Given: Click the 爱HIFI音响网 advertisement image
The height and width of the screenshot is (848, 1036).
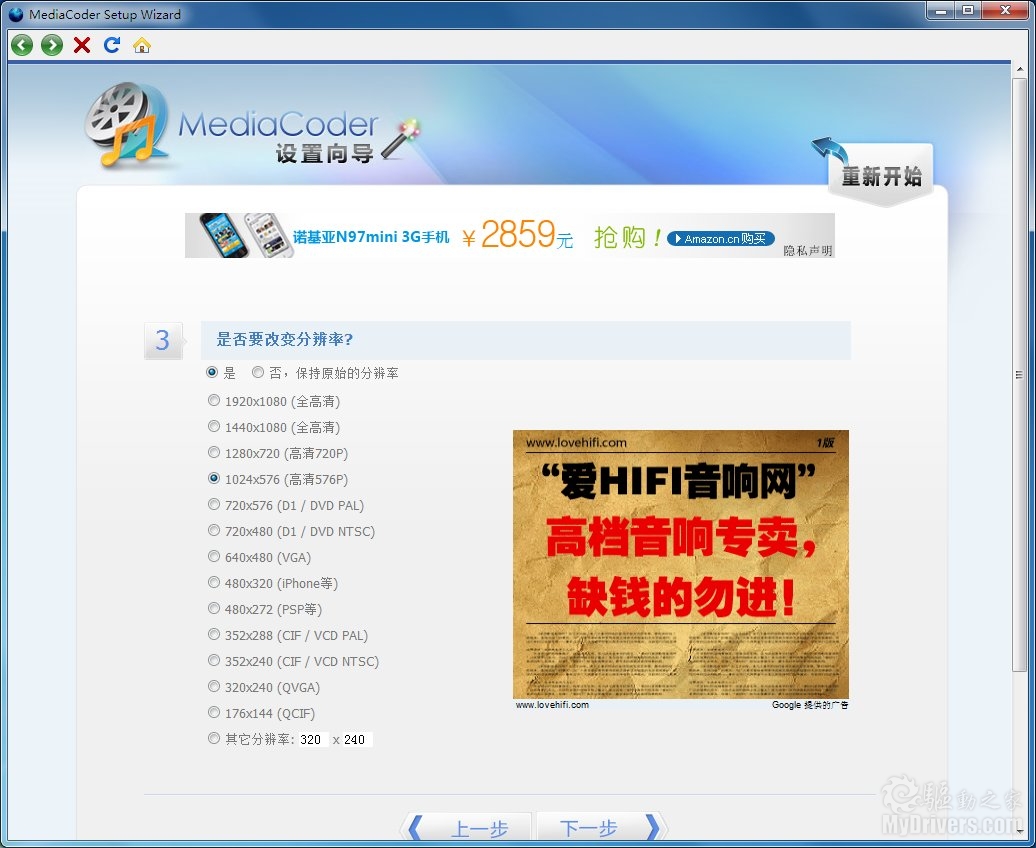Looking at the screenshot, I should tap(681, 564).
